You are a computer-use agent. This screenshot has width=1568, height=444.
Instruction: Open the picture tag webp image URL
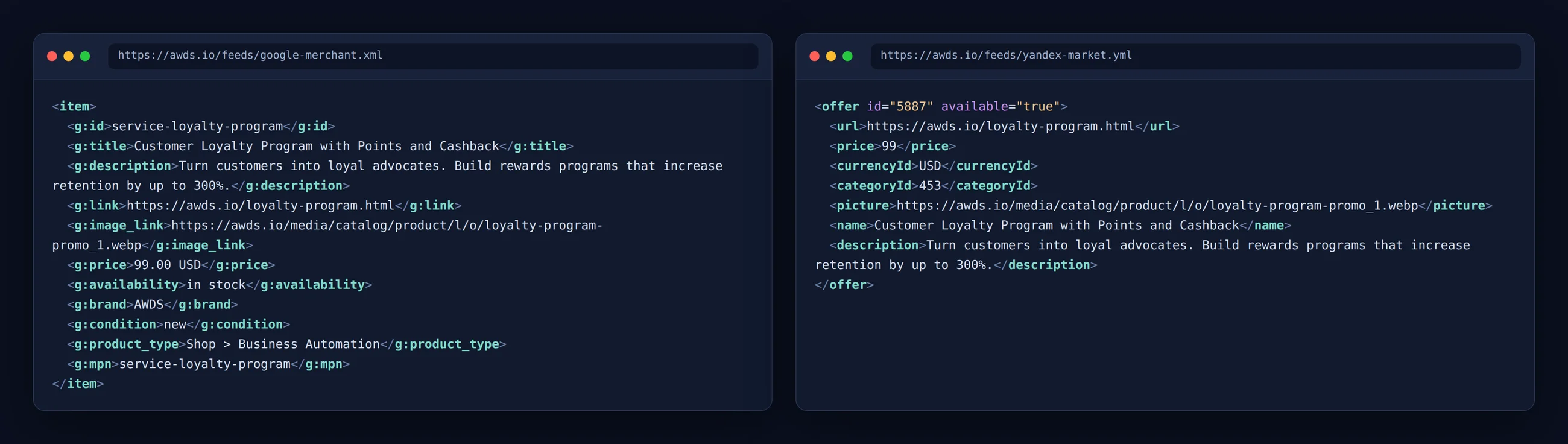tap(1157, 206)
